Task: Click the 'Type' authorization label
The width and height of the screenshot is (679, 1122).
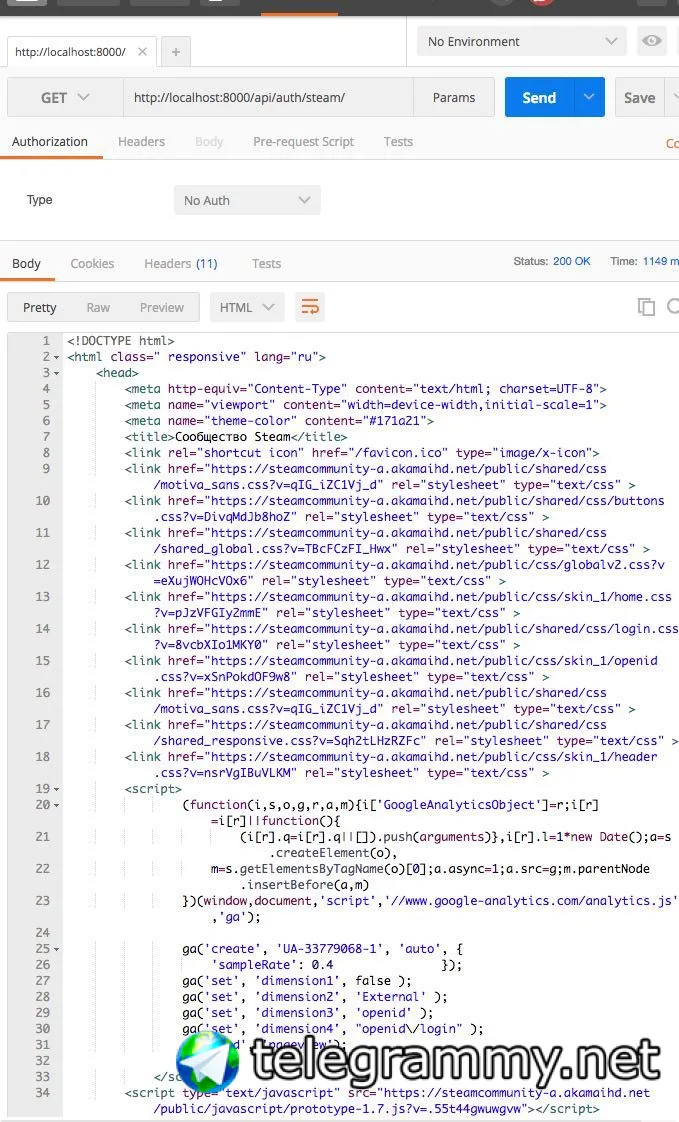Action: tap(39, 200)
